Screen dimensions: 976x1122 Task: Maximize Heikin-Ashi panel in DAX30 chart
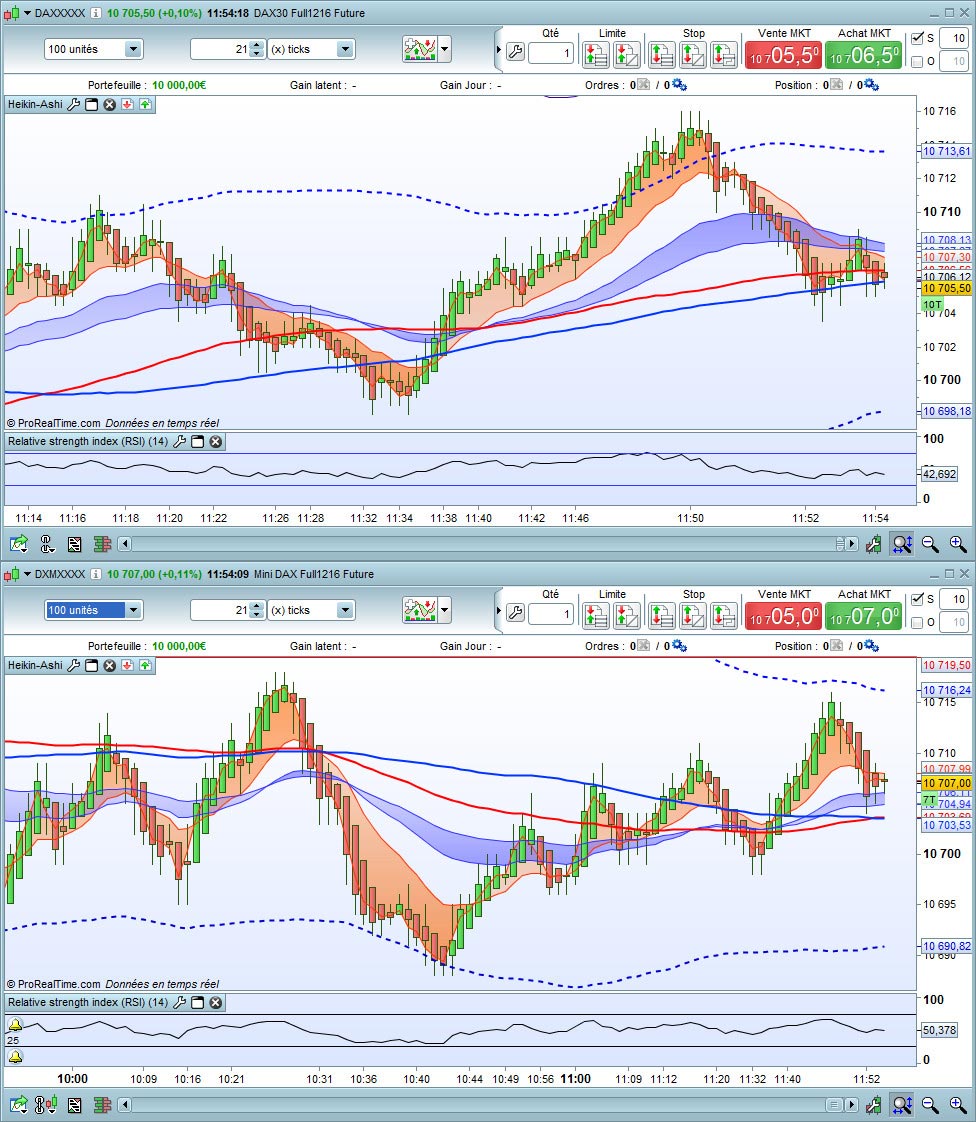click(x=92, y=104)
